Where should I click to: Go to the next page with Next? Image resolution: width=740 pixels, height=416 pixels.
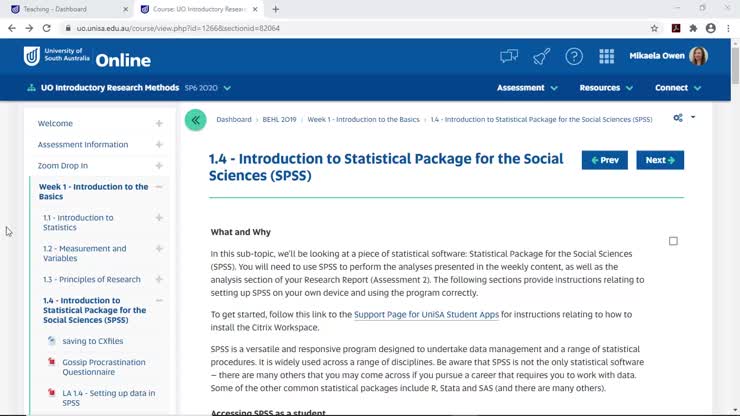pos(660,160)
